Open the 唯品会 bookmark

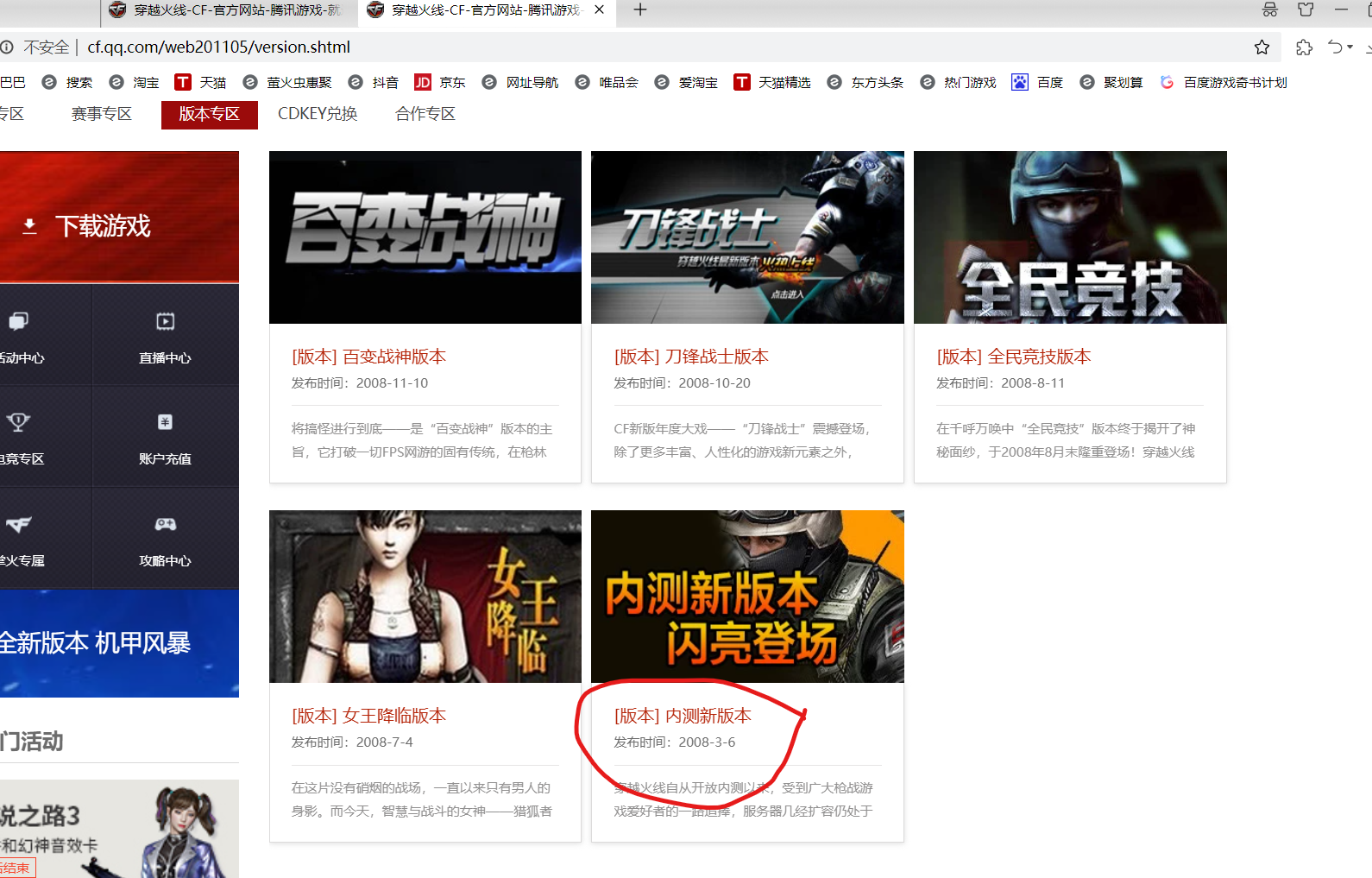[607, 82]
